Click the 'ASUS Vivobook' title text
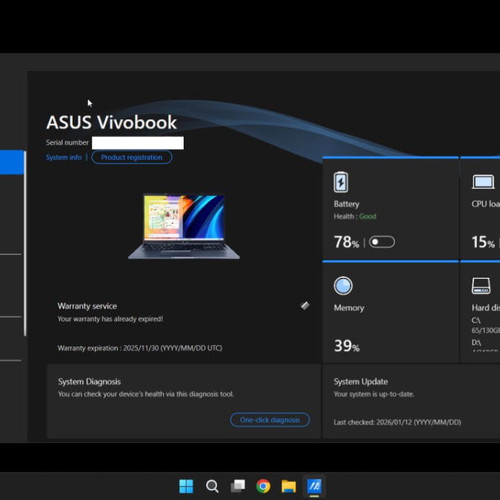 [x=111, y=122]
